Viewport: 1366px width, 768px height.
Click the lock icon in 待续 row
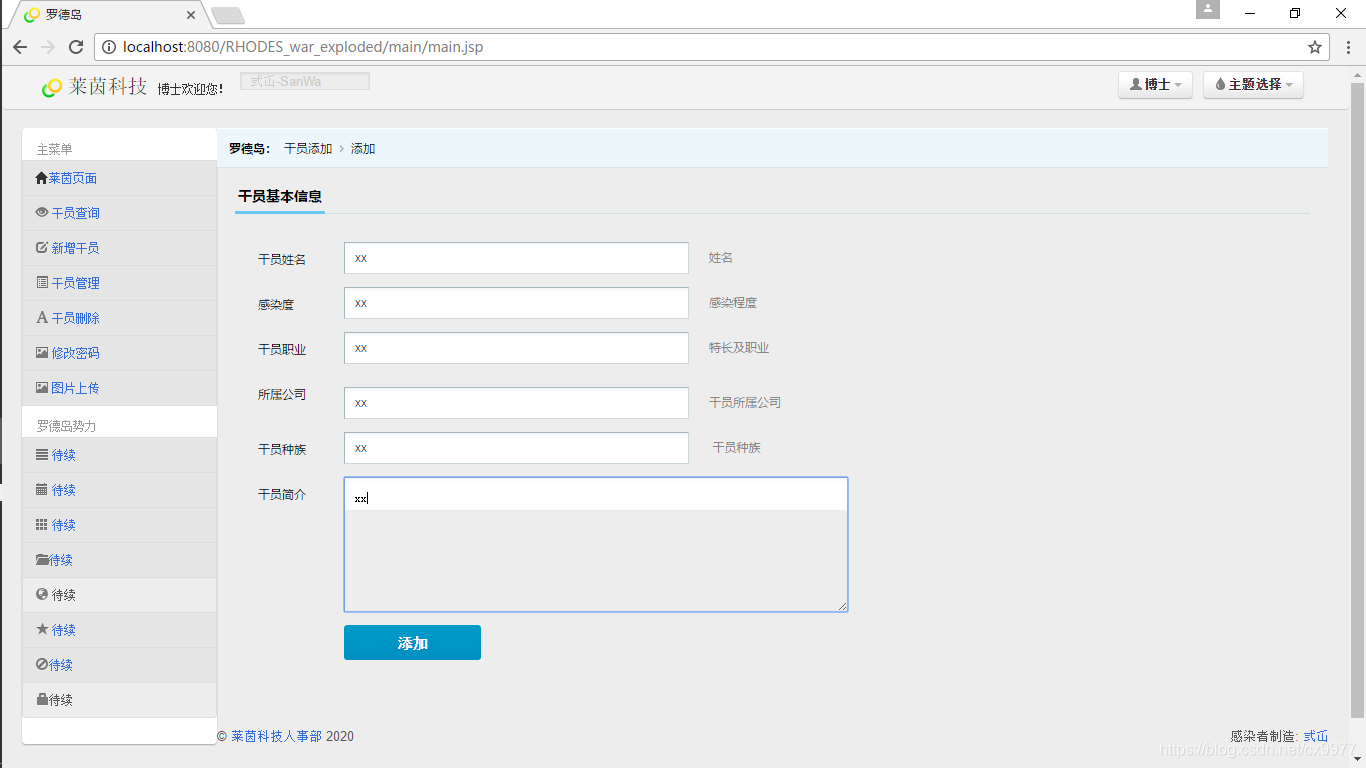42,700
